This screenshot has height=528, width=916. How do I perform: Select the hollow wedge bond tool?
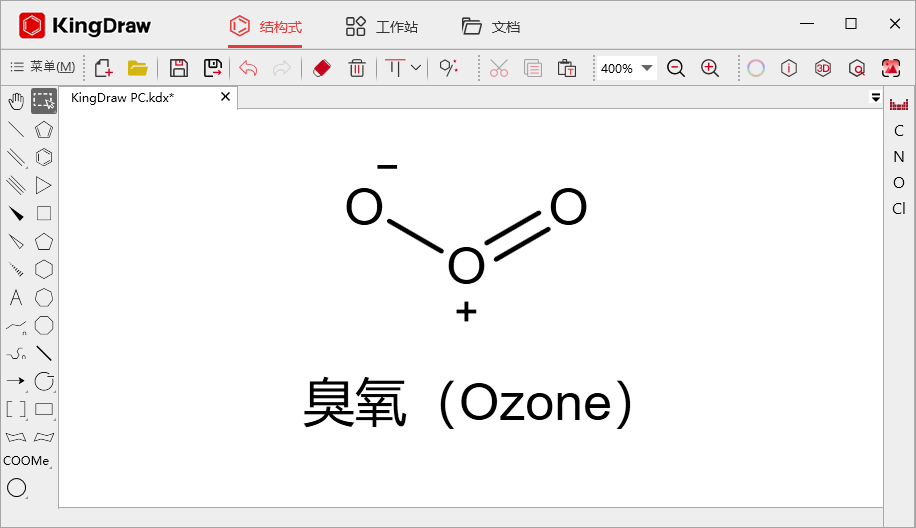click(x=16, y=241)
